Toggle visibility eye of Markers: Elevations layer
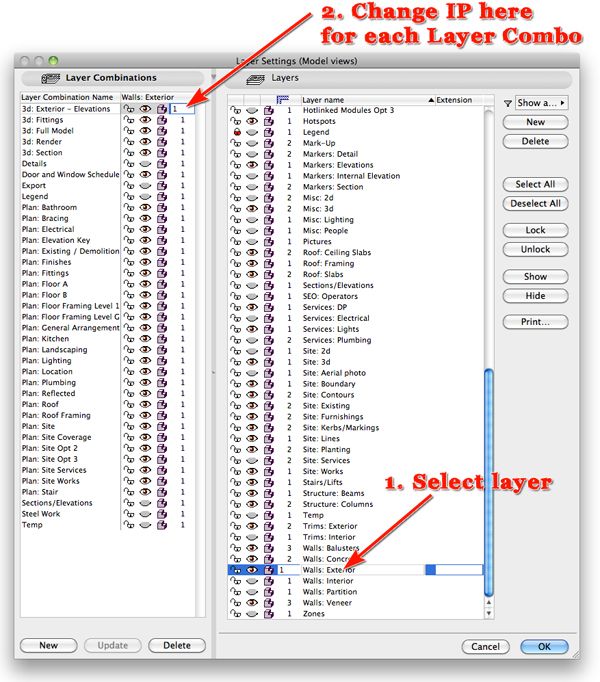 click(252, 165)
